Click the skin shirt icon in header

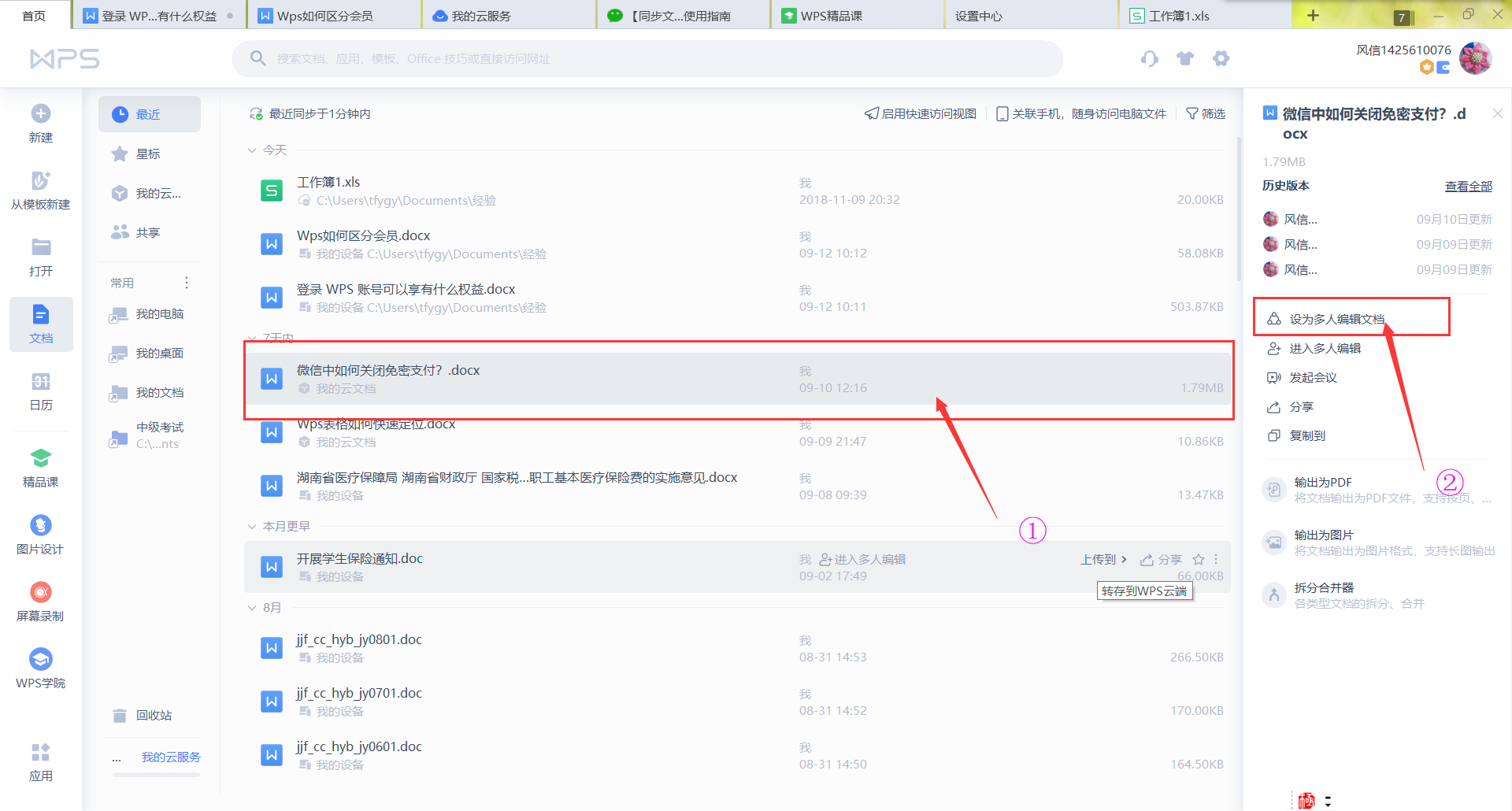[1185, 58]
